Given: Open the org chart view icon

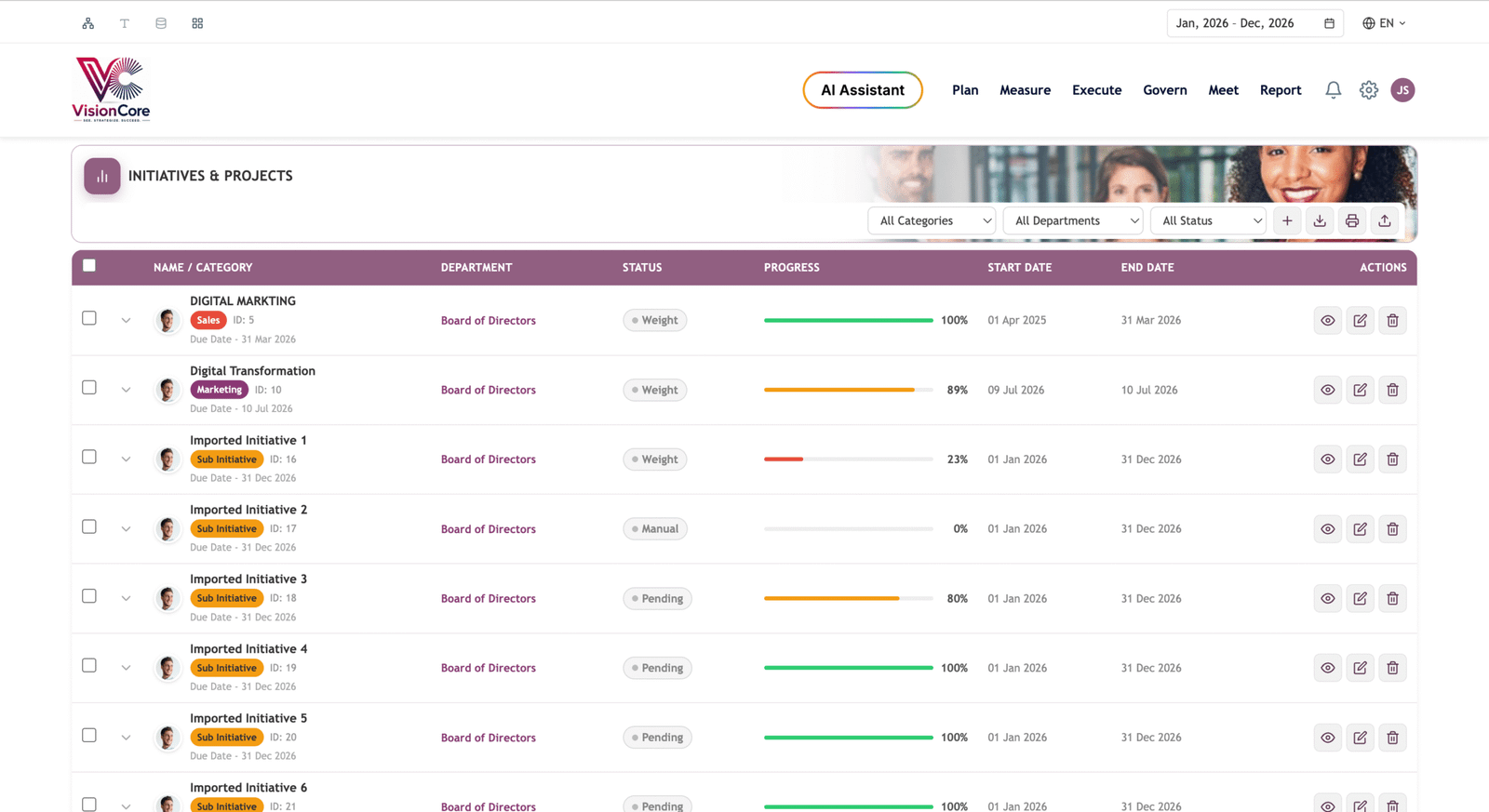Looking at the screenshot, I should pyautogui.click(x=88, y=23).
